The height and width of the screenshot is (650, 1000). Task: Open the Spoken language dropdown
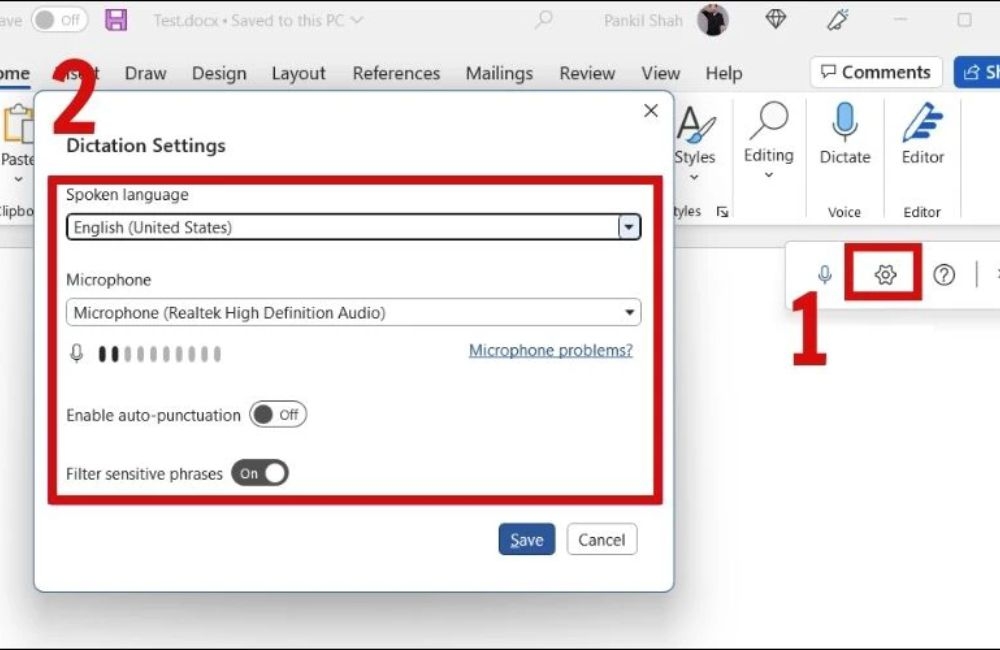(353, 227)
